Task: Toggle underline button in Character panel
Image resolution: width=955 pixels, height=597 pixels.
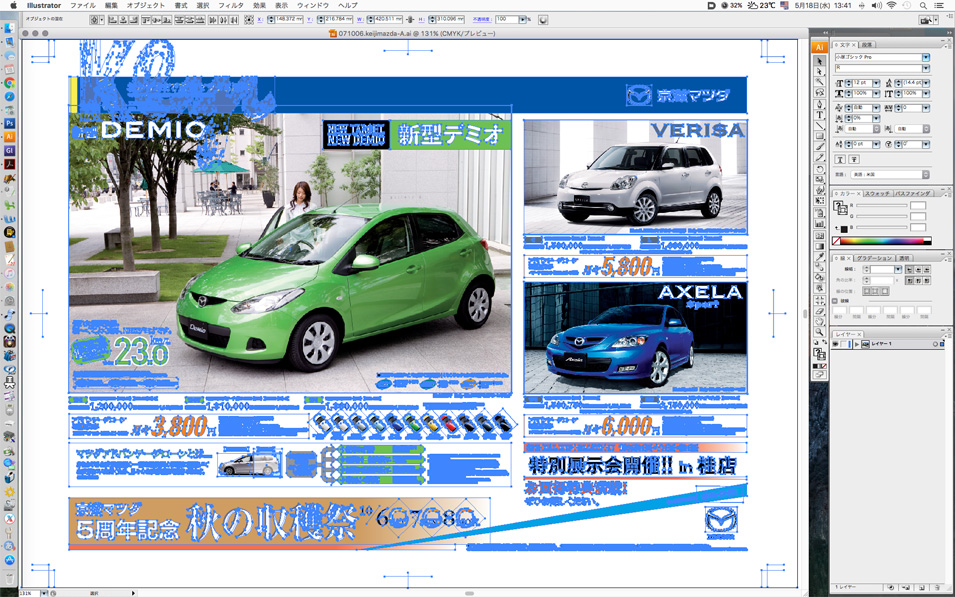Action: tap(840, 160)
